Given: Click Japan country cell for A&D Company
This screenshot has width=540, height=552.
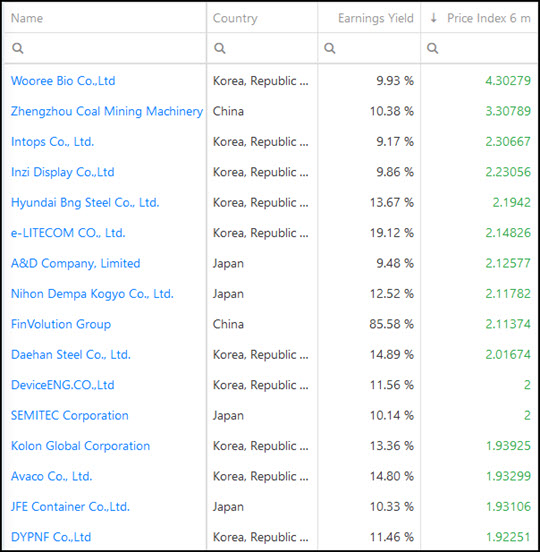Looking at the screenshot, I should 228,263.
